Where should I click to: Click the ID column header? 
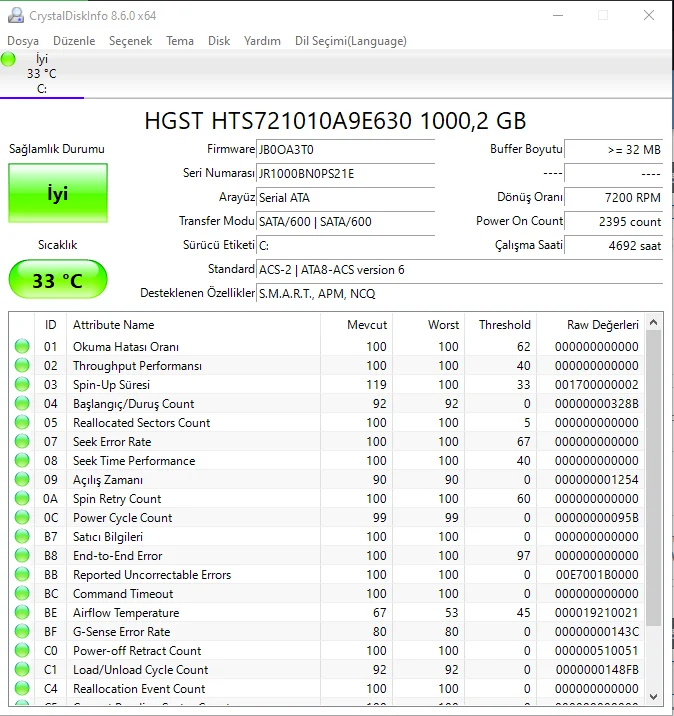point(50,325)
